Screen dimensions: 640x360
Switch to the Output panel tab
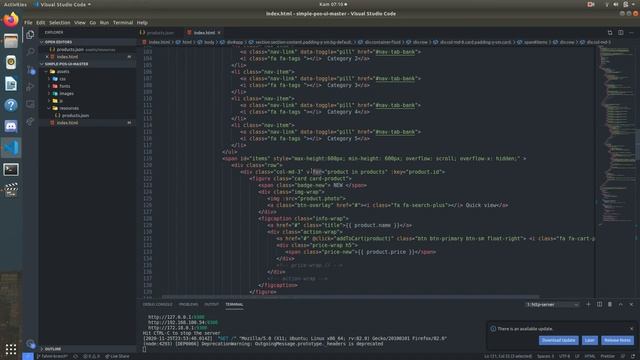point(211,304)
